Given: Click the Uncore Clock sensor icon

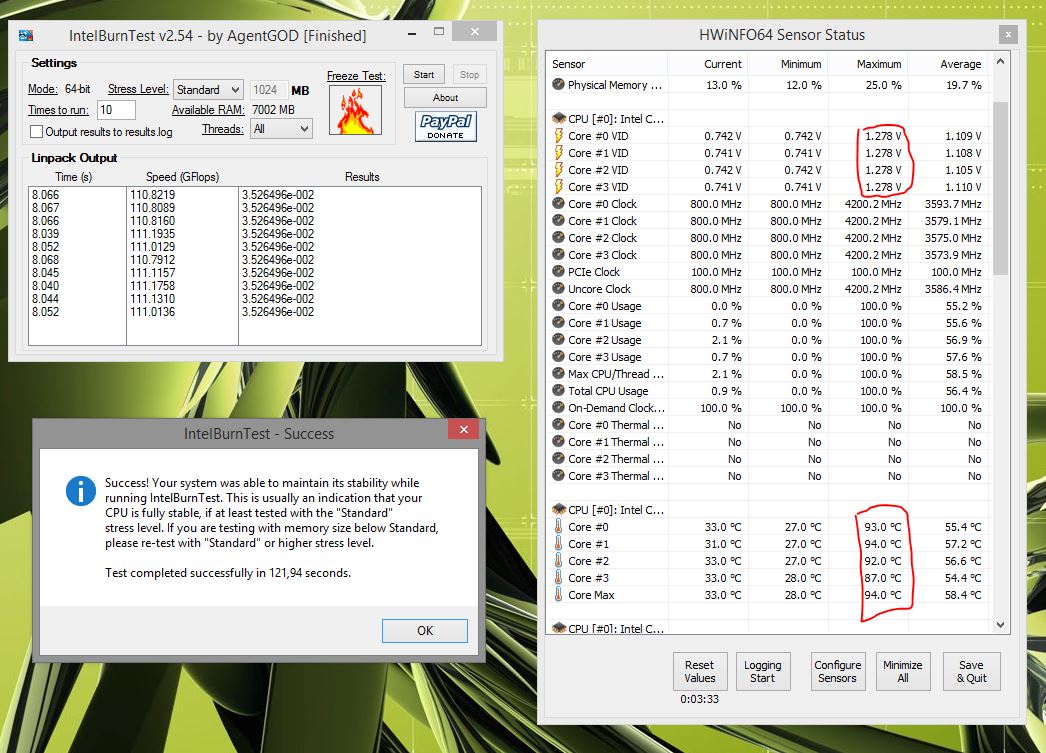Looking at the screenshot, I should tap(558, 289).
